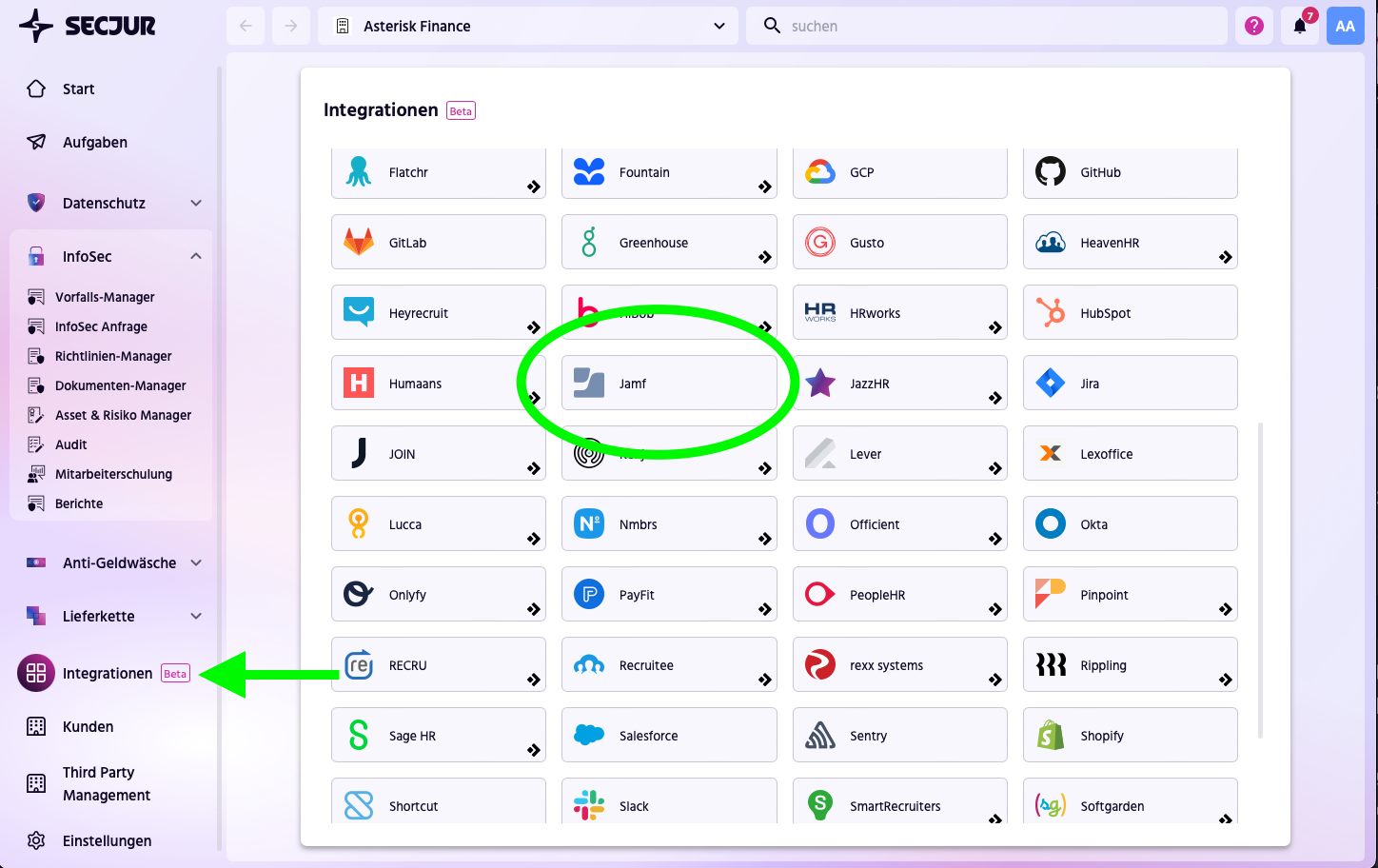Collapse the InfoSec menu section

click(x=196, y=256)
